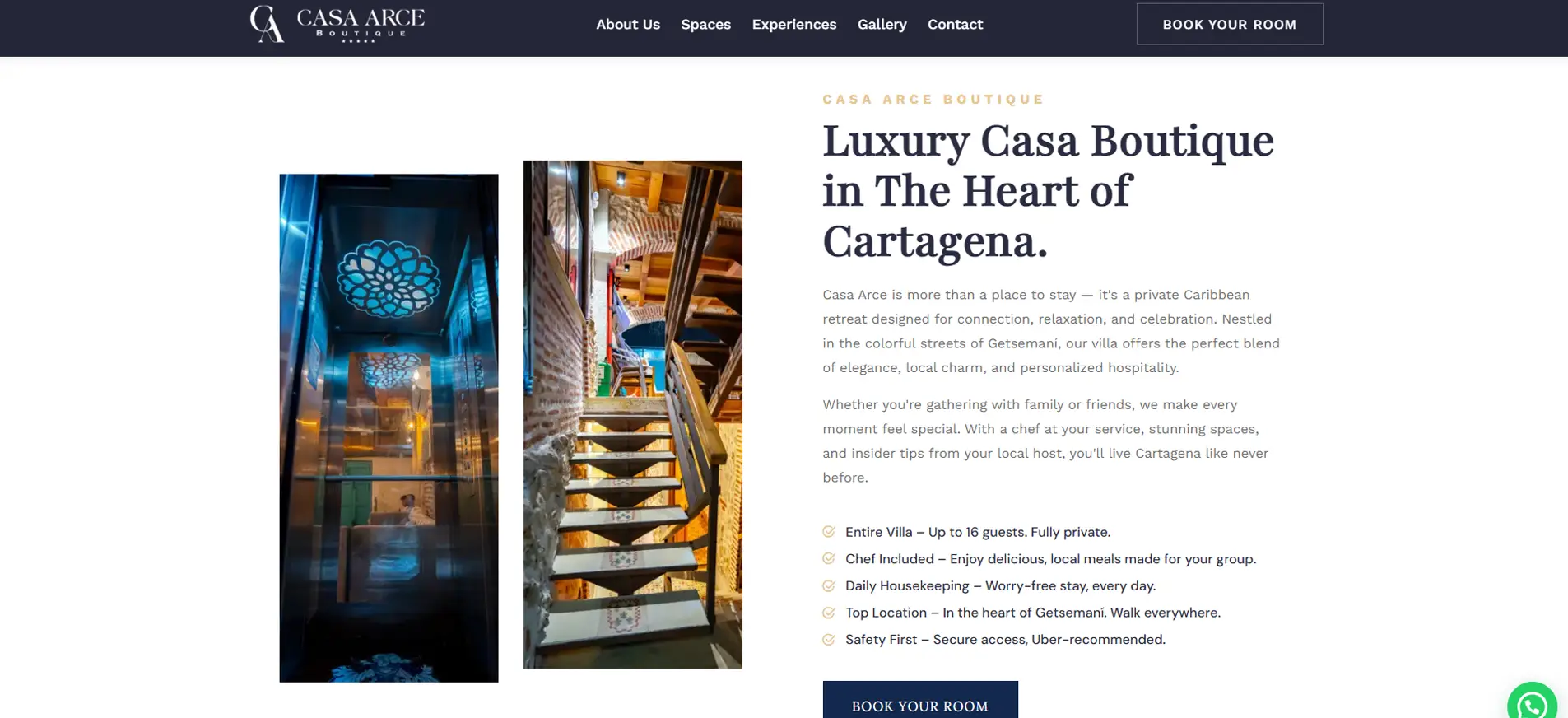Click the Casa Arce Boutique logo

pyautogui.click(x=337, y=24)
